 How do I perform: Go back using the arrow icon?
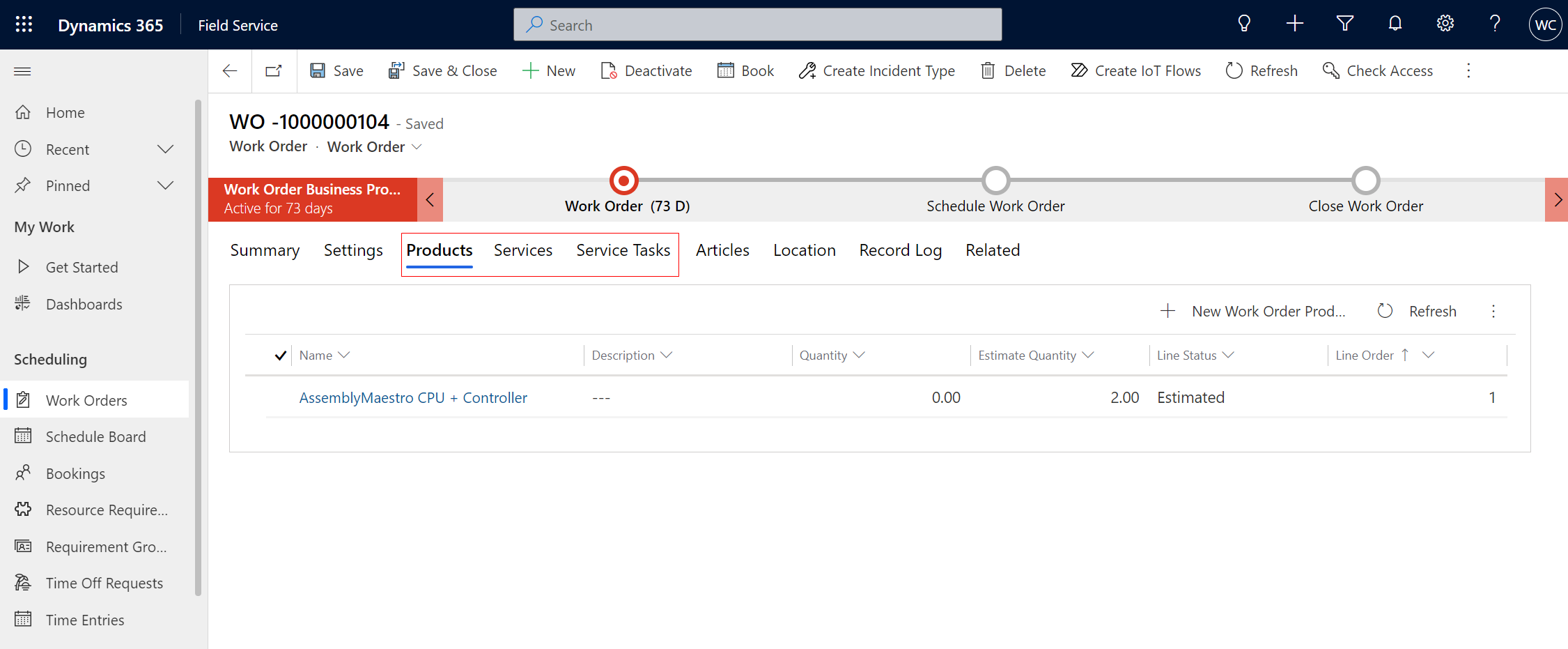(x=230, y=71)
